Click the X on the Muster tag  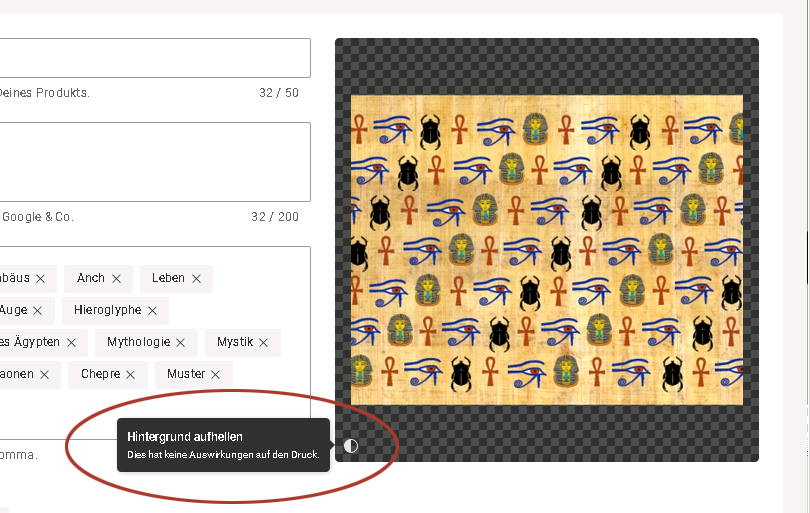[x=215, y=375]
